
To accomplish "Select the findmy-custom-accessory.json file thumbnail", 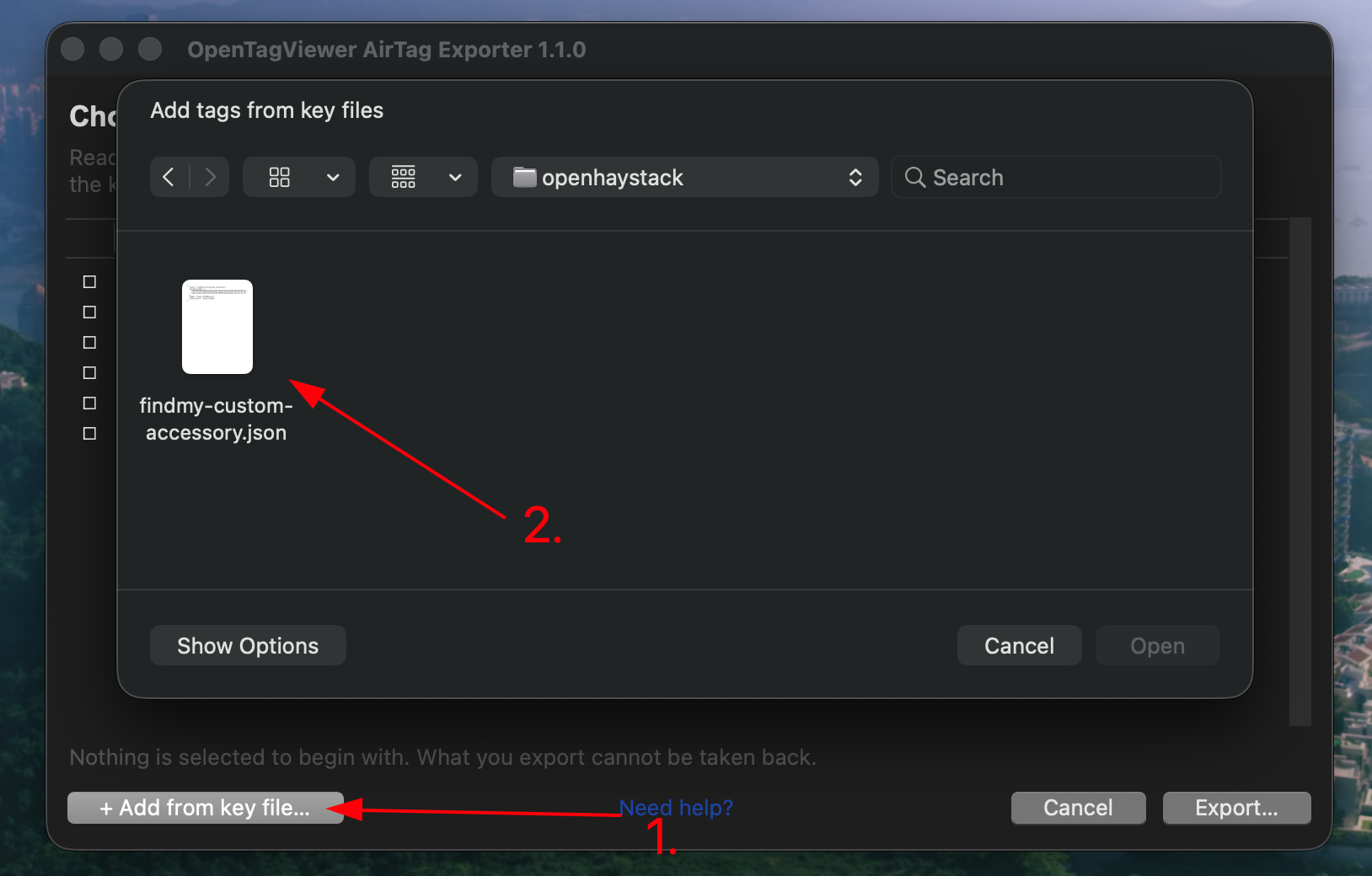I will tap(217, 327).
